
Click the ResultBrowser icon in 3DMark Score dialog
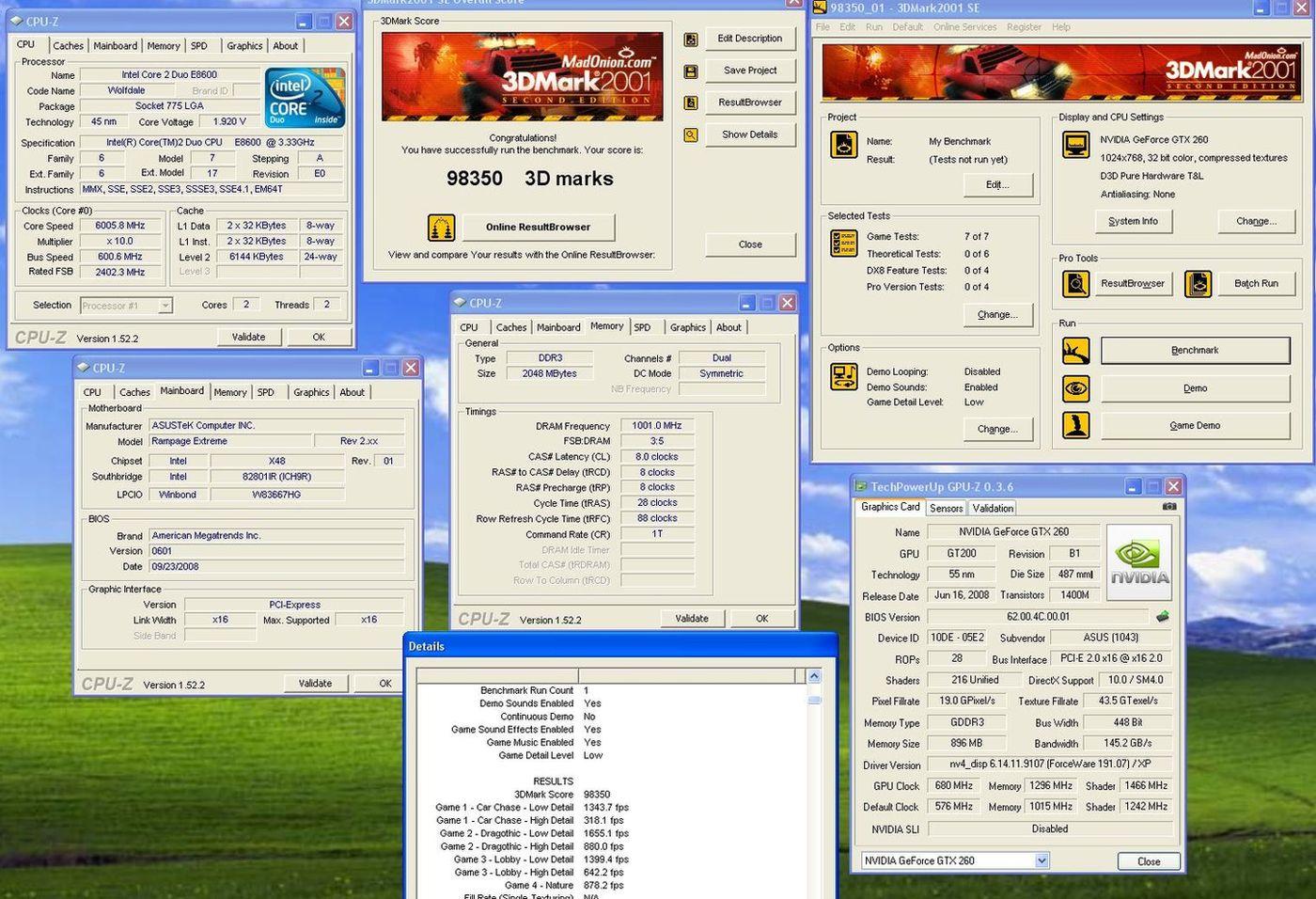pyautogui.click(x=691, y=103)
